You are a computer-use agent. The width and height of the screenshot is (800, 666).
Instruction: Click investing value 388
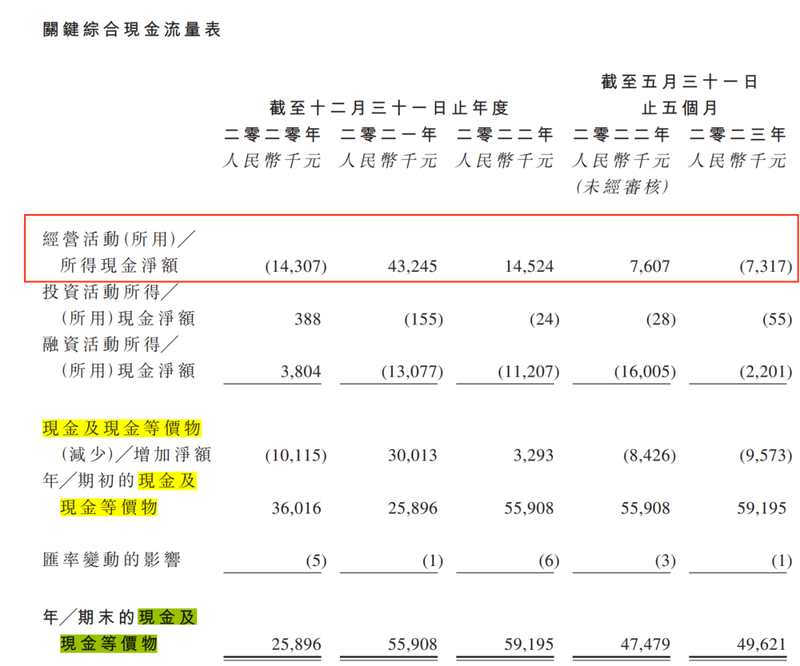[x=308, y=319]
